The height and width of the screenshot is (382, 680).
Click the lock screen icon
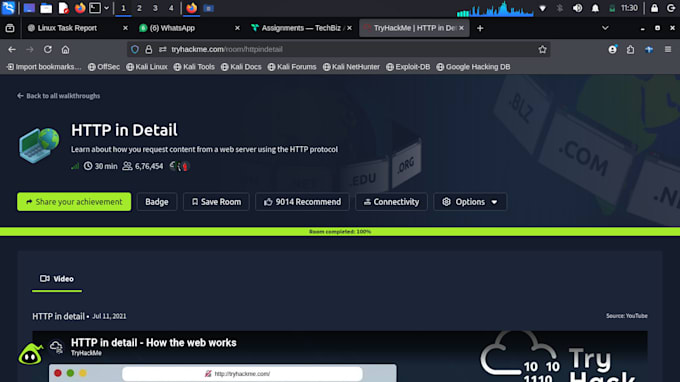(654, 8)
